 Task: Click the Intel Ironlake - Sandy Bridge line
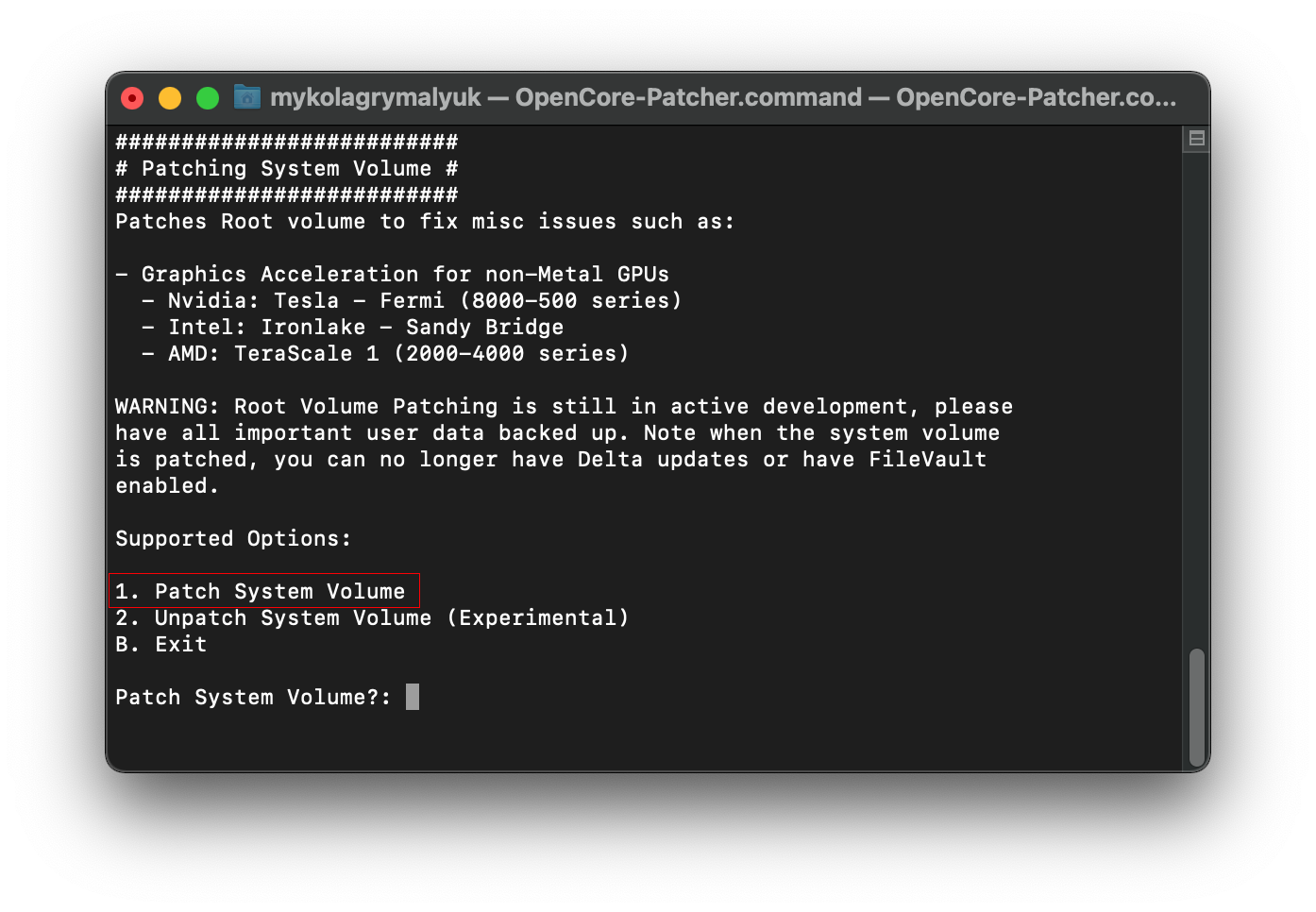pyautogui.click(x=353, y=327)
